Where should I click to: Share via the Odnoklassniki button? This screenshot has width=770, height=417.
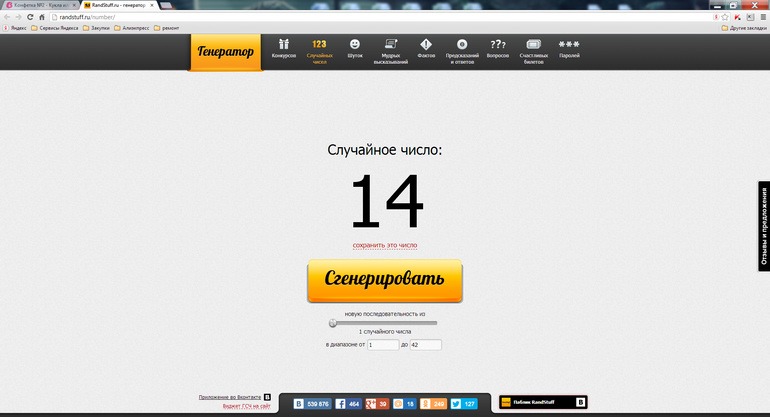434,403
